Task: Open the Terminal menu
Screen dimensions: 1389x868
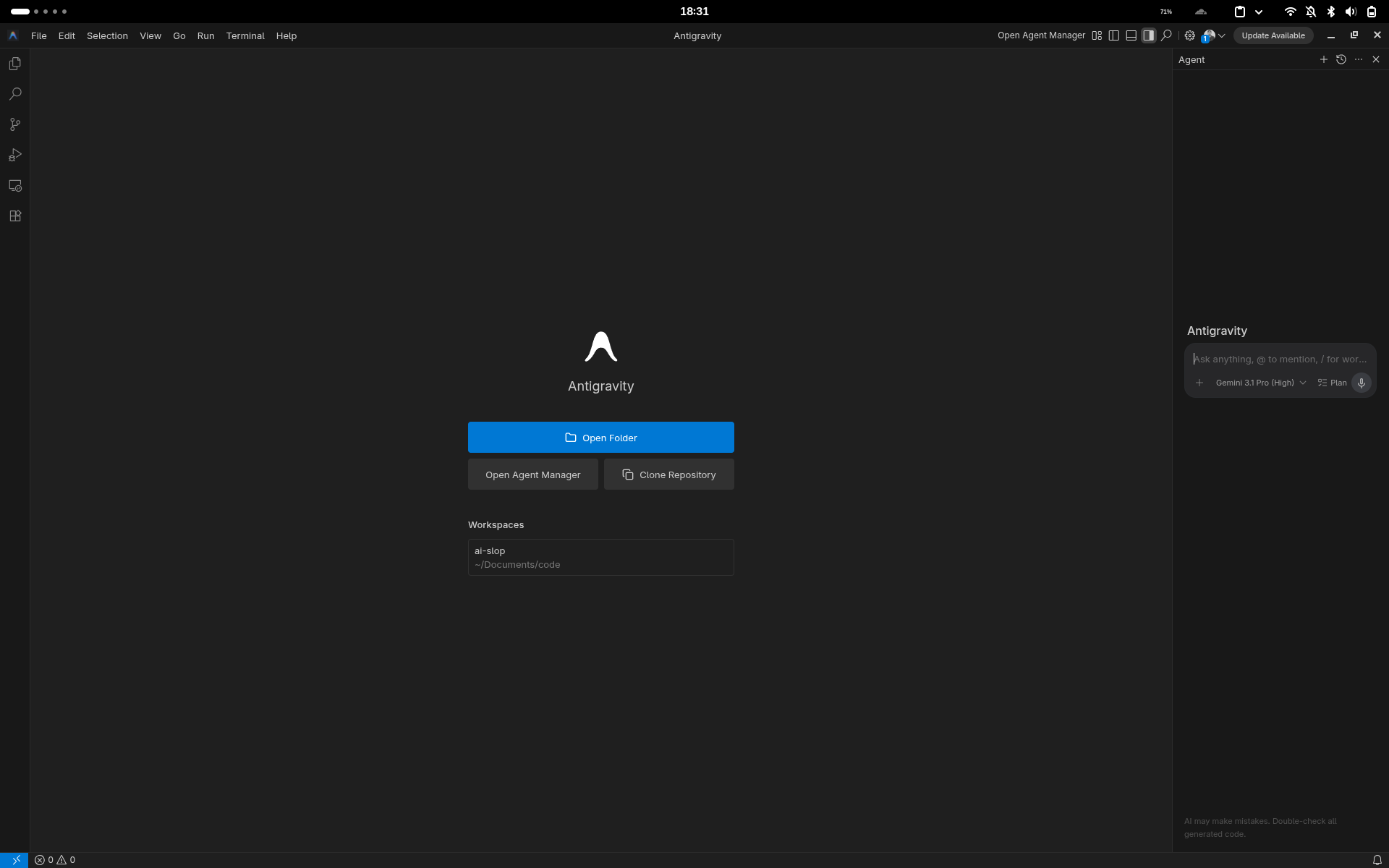Action: [245, 35]
